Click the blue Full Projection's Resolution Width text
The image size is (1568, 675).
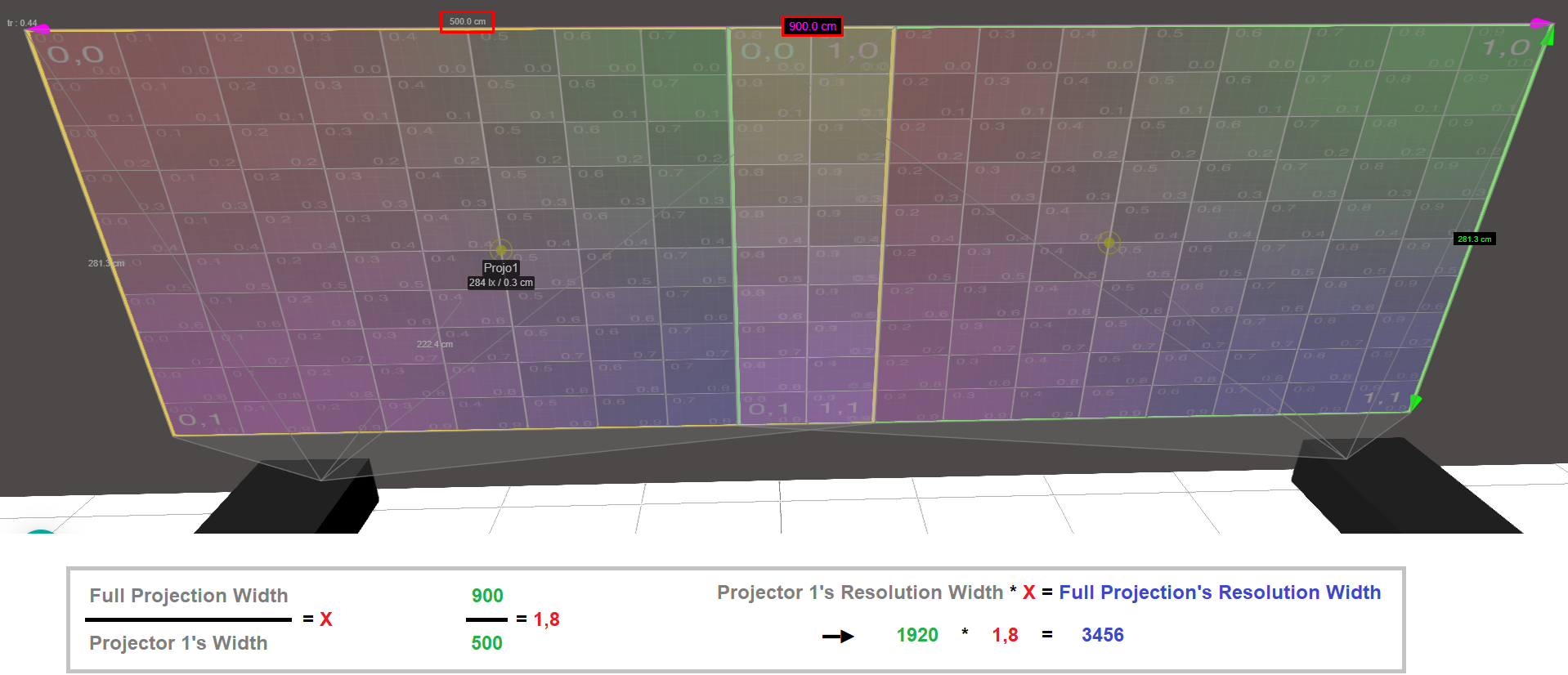point(1219,592)
